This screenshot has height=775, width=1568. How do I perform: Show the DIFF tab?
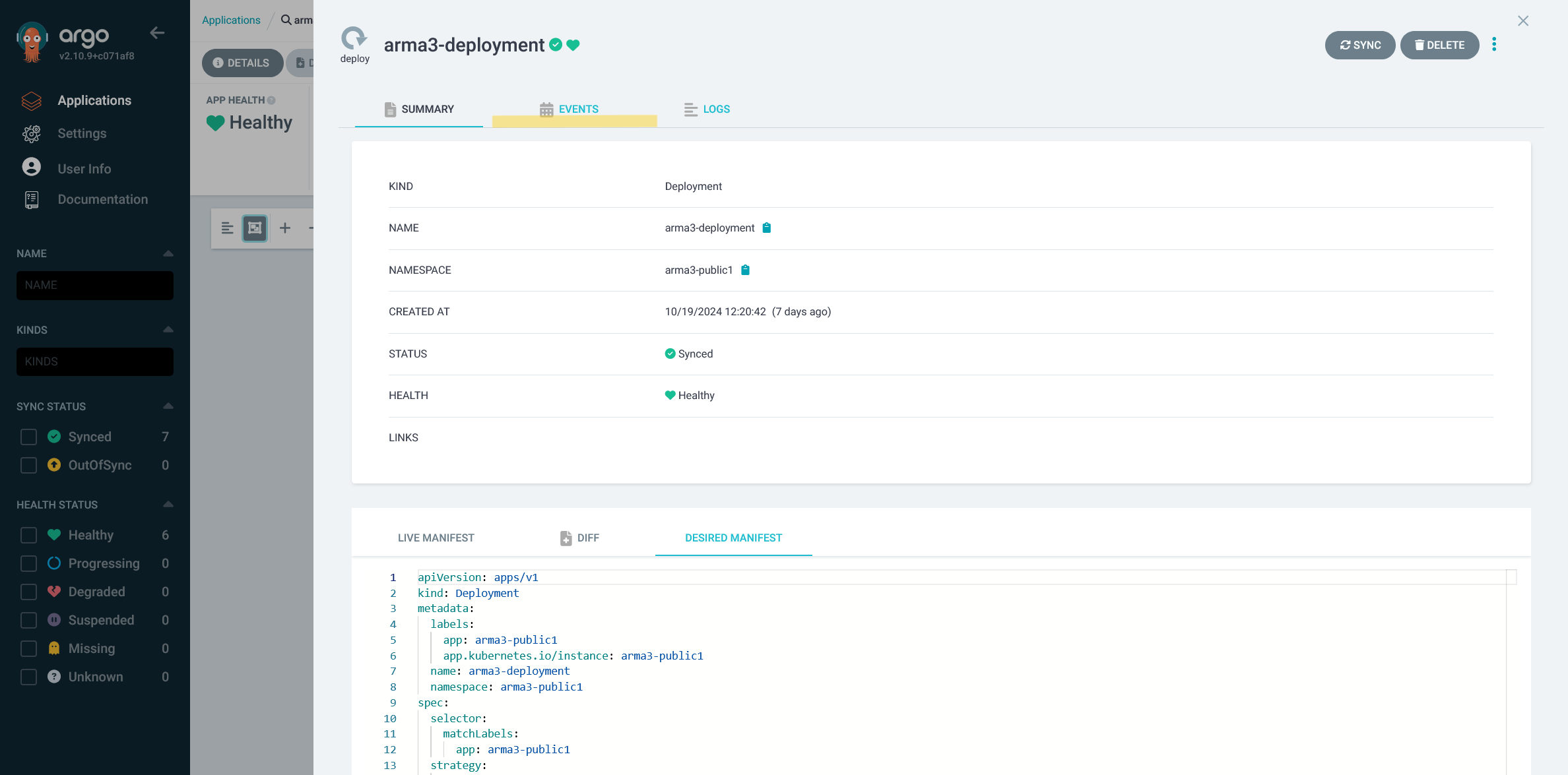[579, 538]
